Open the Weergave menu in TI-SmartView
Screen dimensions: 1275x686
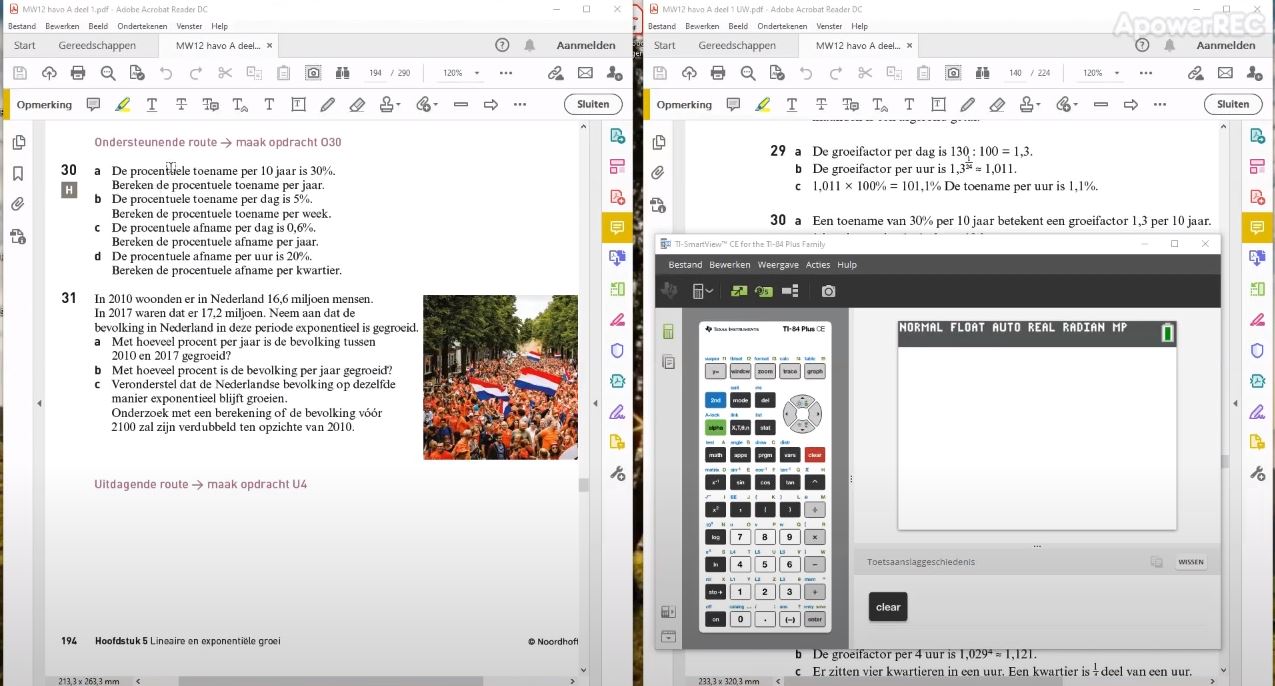[x=777, y=265]
